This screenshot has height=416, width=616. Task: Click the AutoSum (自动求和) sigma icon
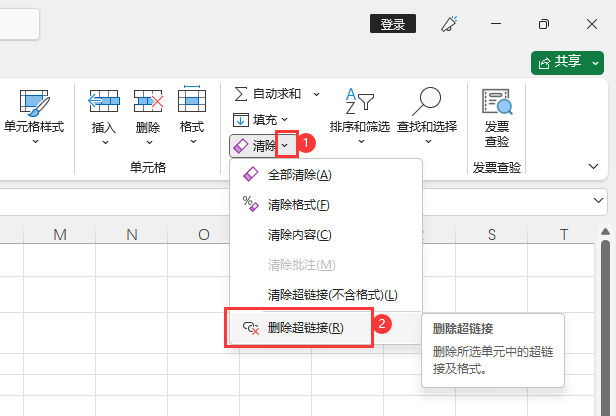(x=241, y=93)
